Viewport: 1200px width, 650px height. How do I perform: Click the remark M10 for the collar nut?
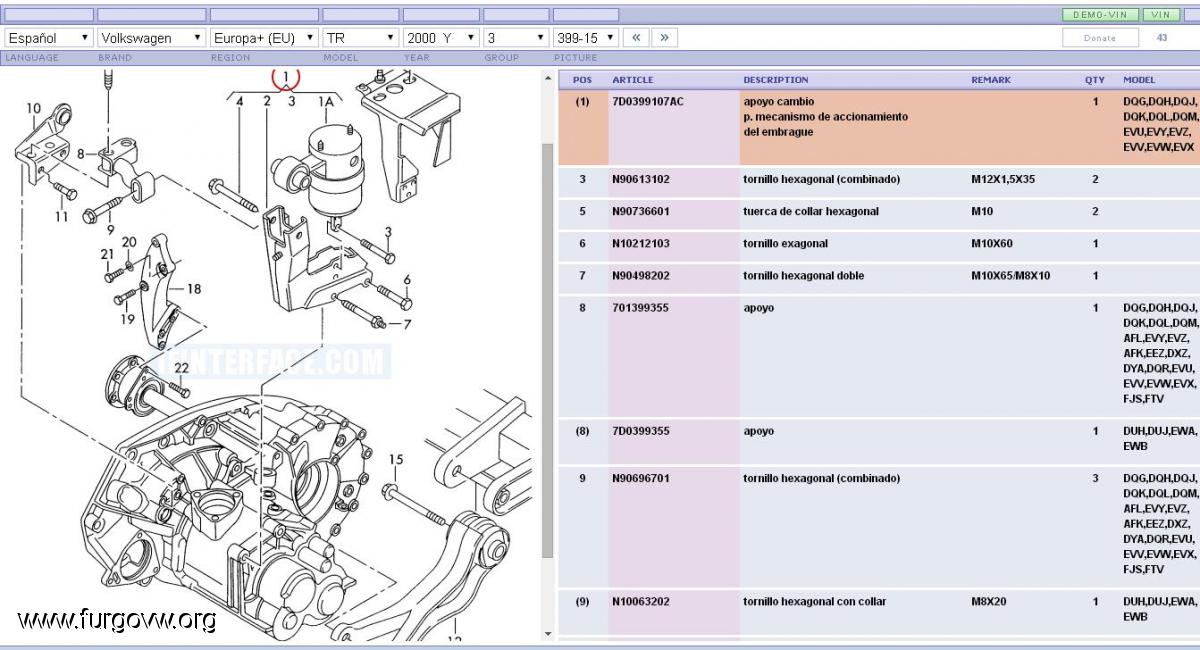pos(982,211)
